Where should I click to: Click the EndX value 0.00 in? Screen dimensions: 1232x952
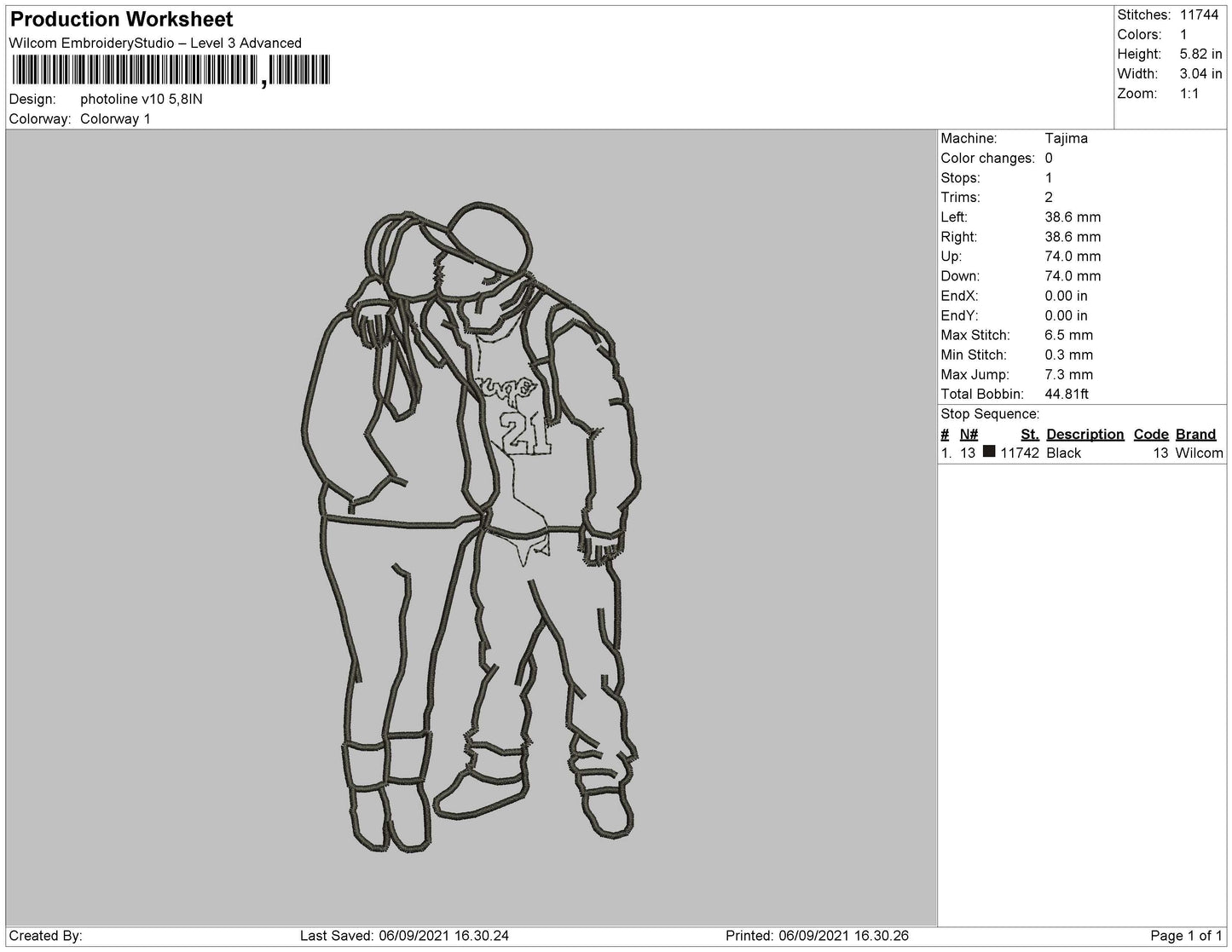point(1066,295)
